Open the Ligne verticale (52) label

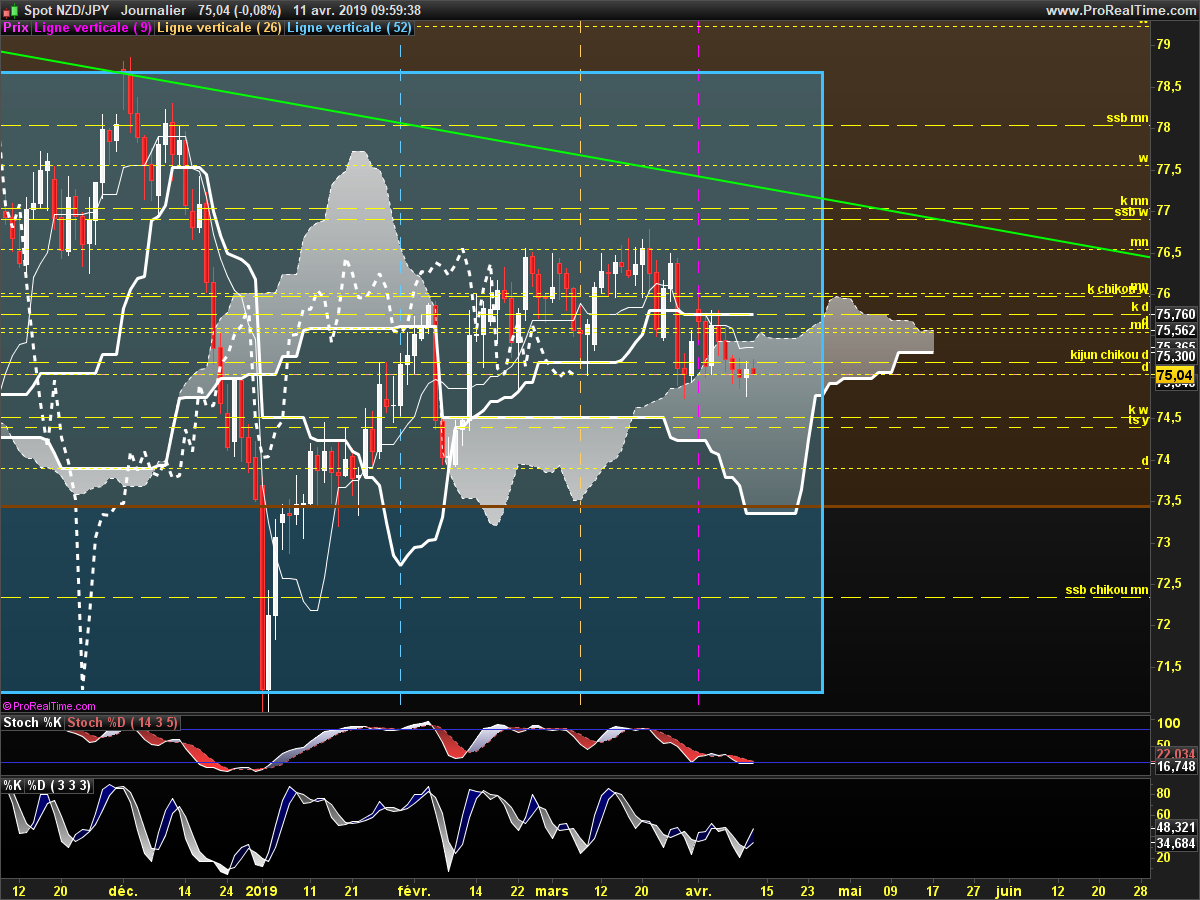[350, 28]
